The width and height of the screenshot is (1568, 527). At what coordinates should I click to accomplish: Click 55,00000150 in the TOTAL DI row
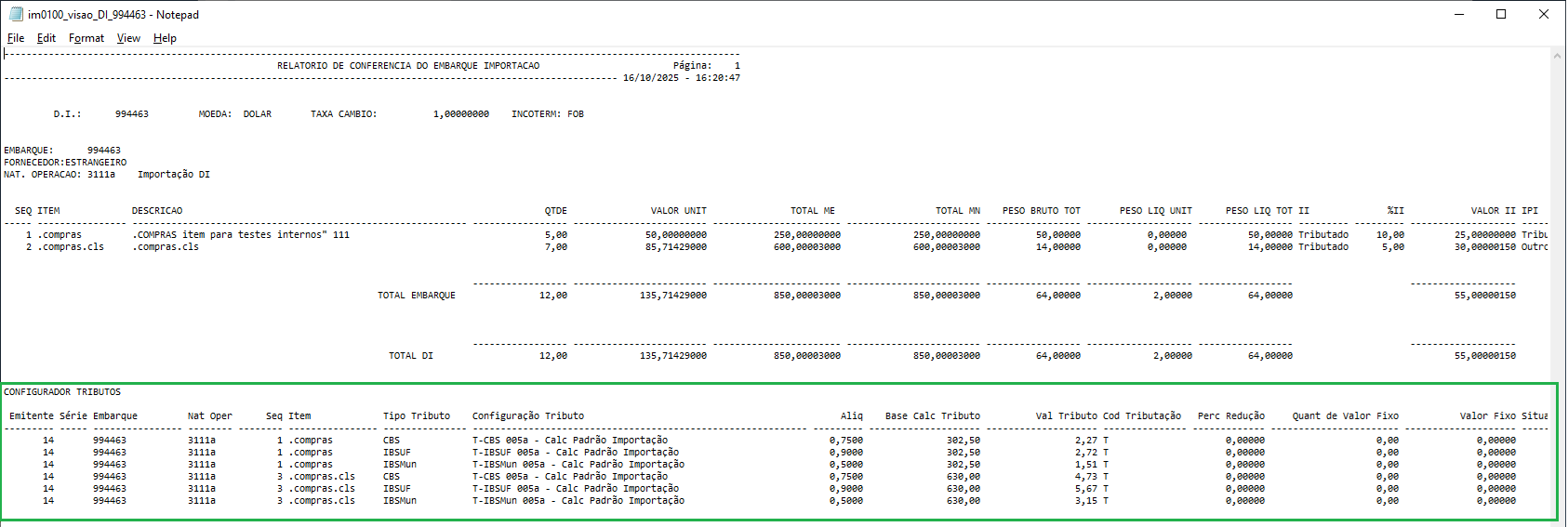click(x=1485, y=356)
